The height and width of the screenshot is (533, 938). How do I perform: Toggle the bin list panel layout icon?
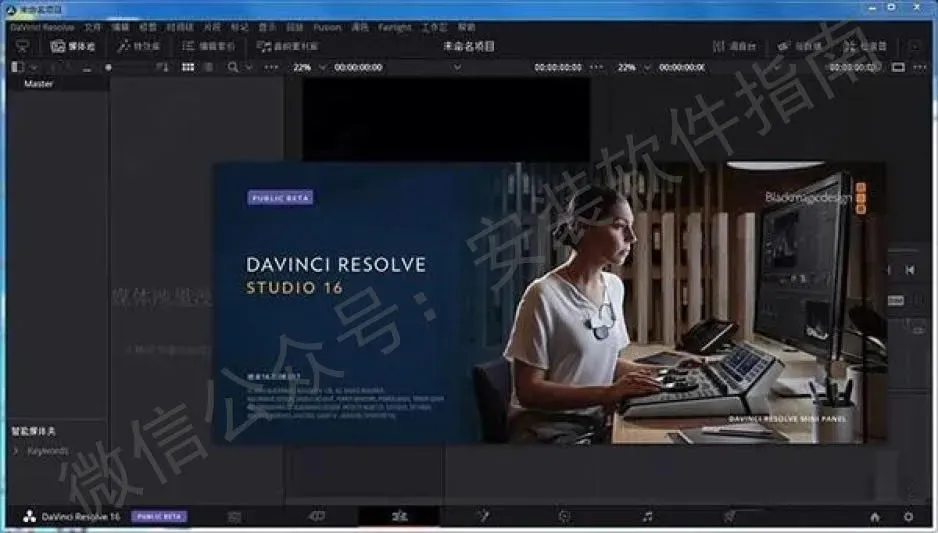(x=17, y=67)
